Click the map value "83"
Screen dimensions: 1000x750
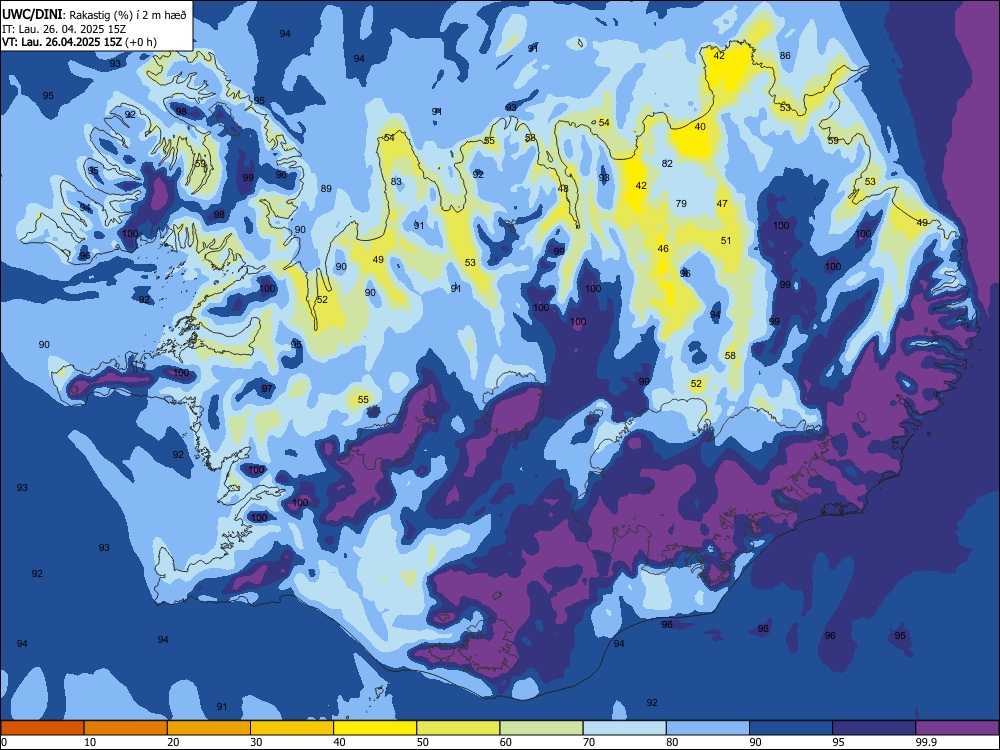click(396, 182)
